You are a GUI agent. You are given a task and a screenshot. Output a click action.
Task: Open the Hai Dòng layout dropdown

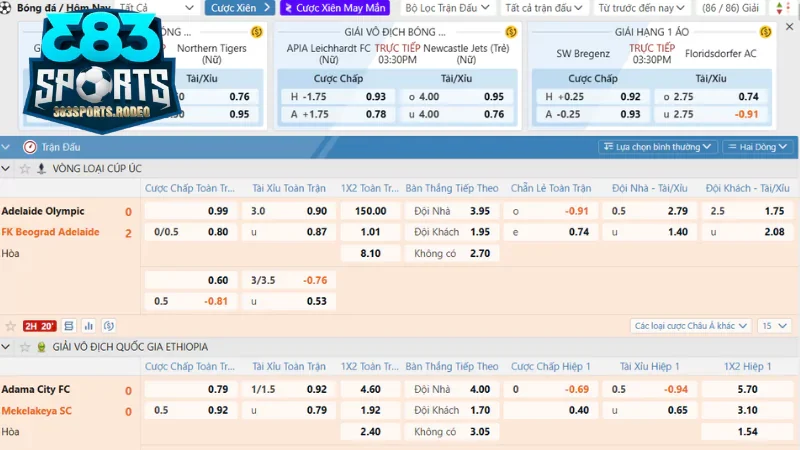(x=758, y=147)
